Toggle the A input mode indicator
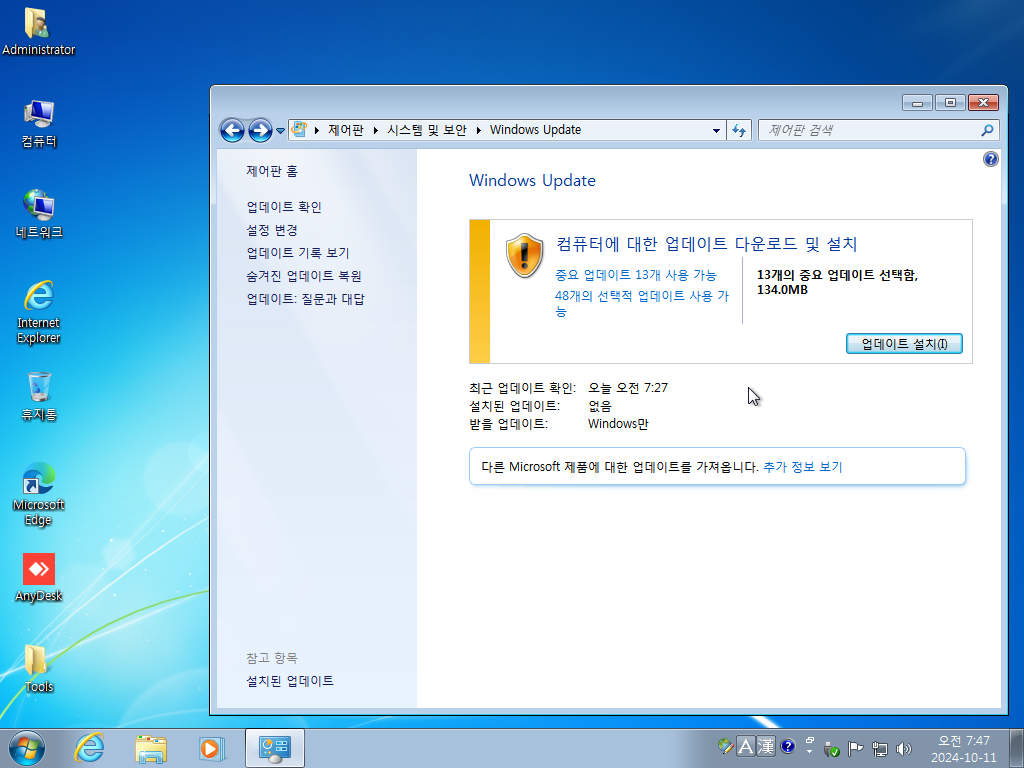1024x768 pixels. pos(745,746)
